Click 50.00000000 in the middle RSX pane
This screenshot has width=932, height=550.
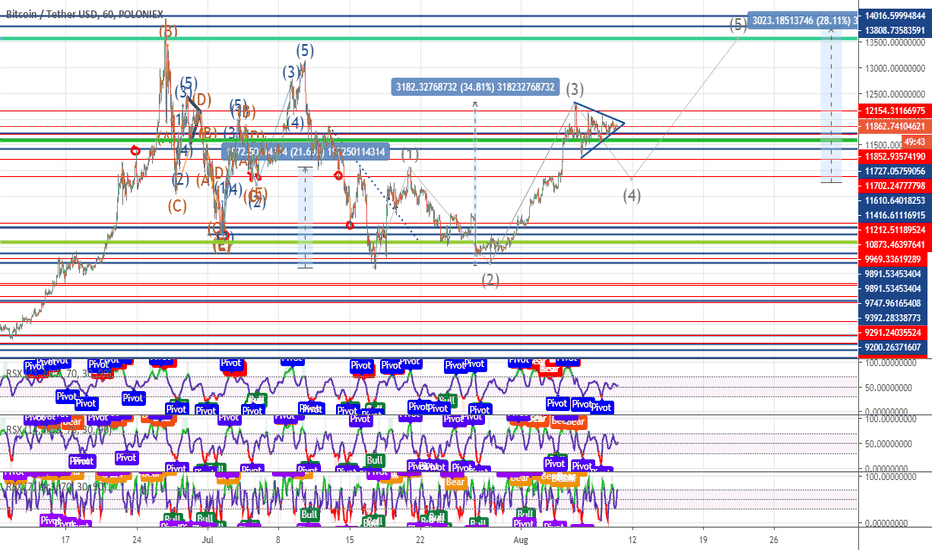[888, 444]
